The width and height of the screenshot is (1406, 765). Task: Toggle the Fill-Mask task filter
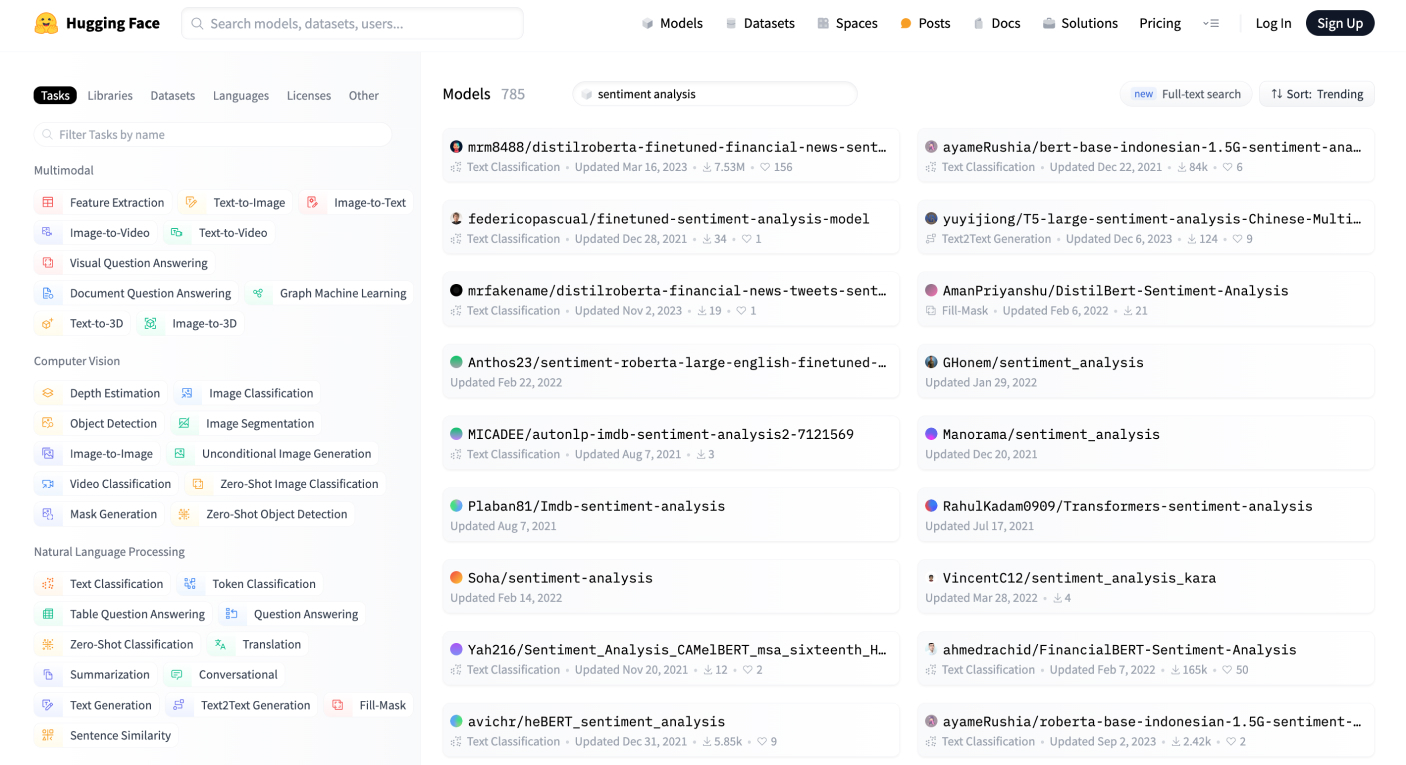click(x=370, y=705)
